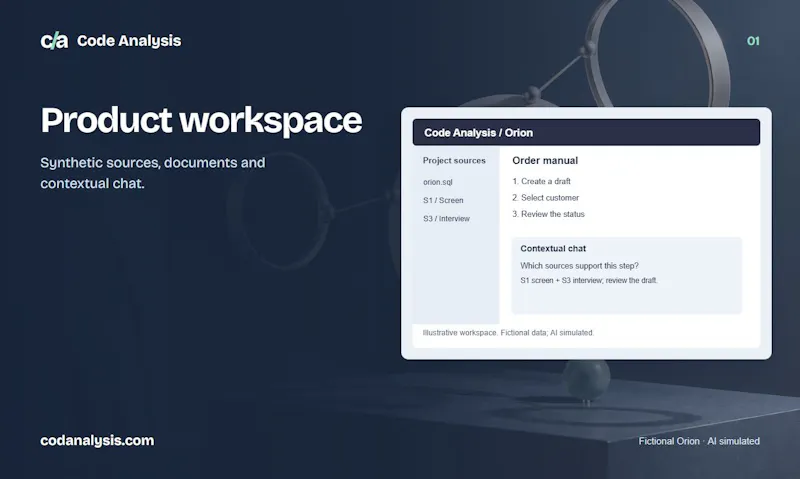Click step 3 Review the status
800x479 pixels.
(548, 214)
